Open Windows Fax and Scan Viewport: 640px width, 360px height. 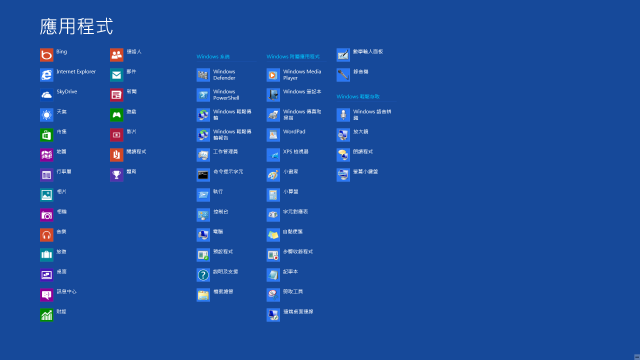coord(273,115)
